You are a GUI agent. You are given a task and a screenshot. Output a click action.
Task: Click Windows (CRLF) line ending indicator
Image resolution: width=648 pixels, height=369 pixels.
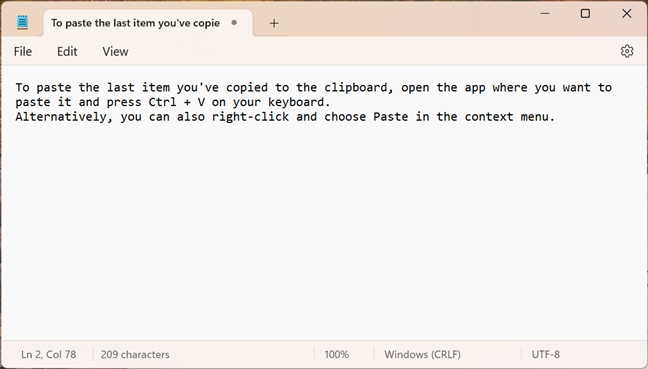[x=422, y=354]
